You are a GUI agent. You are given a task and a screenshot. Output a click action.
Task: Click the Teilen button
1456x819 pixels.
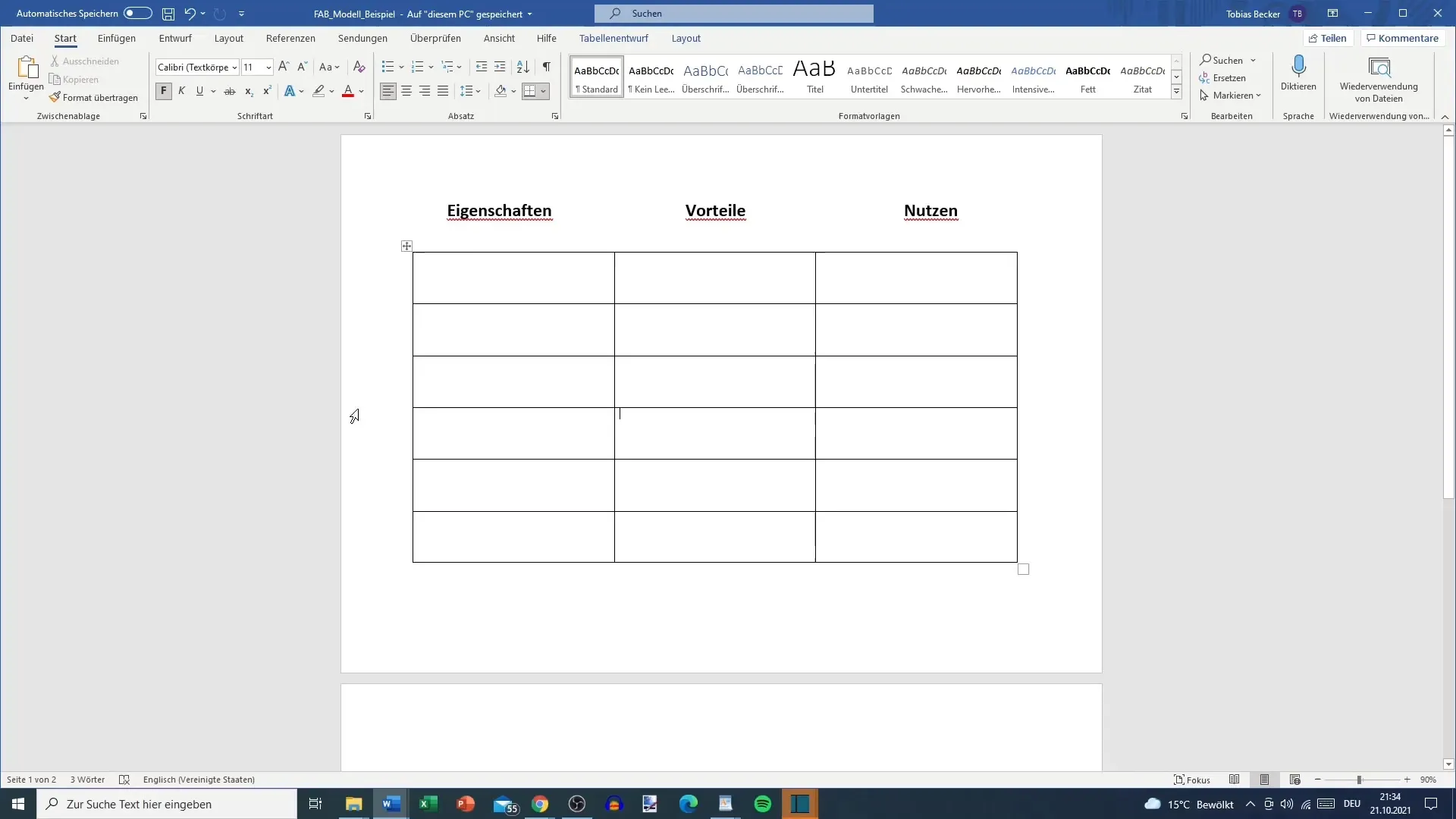tap(1328, 38)
